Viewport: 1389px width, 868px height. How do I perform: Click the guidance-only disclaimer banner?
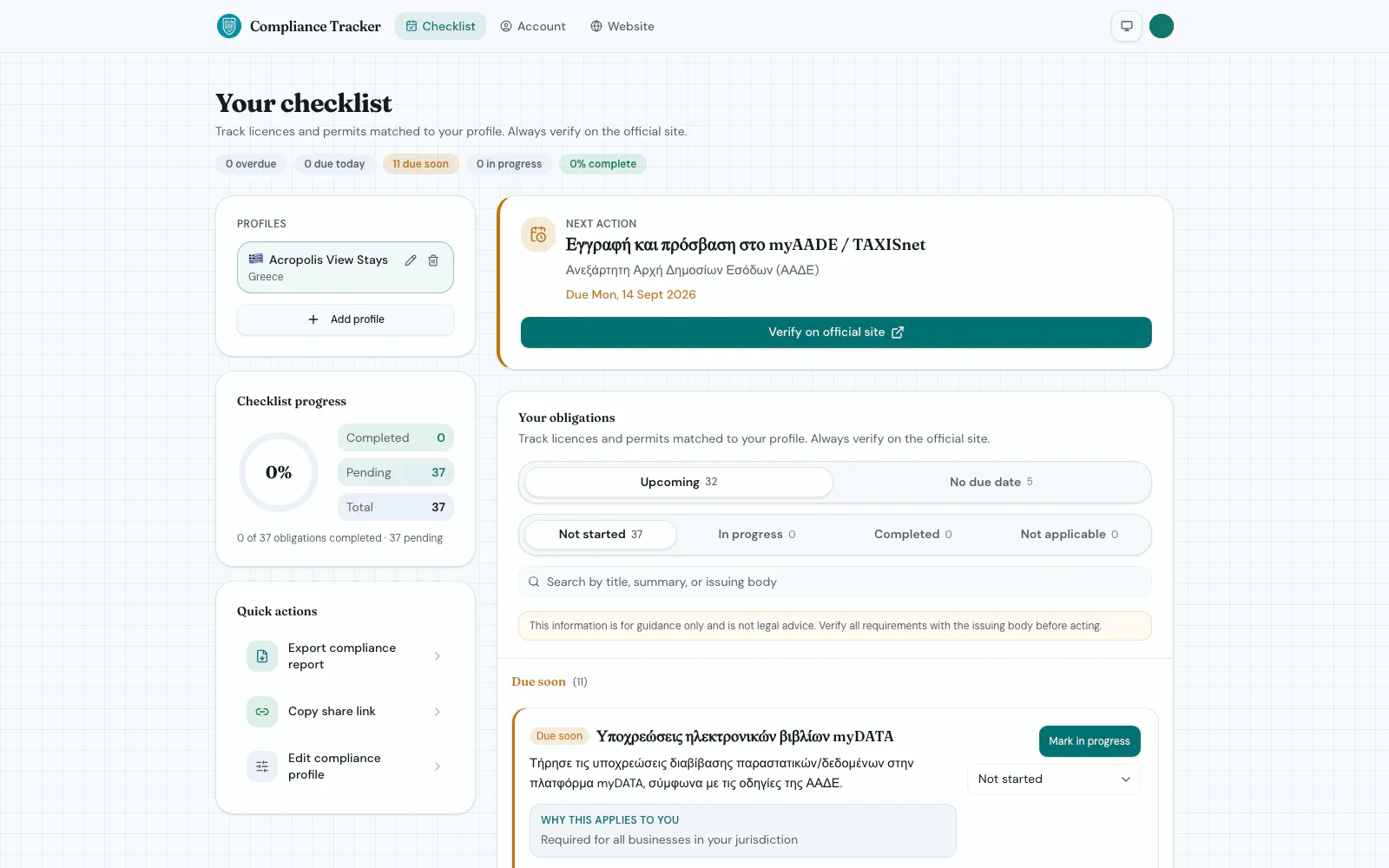835,626
